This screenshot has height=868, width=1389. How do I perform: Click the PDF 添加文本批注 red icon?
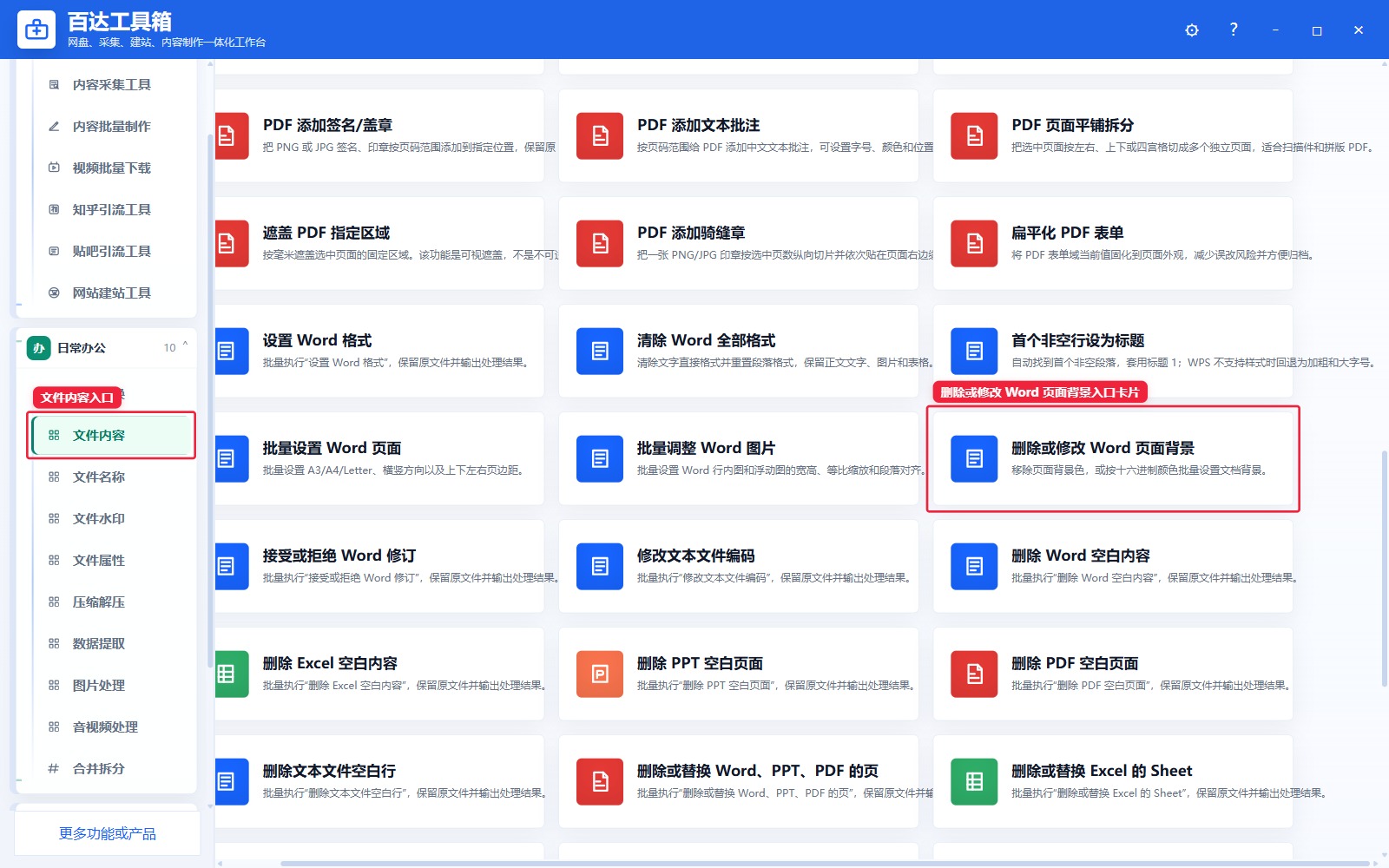tap(600, 135)
